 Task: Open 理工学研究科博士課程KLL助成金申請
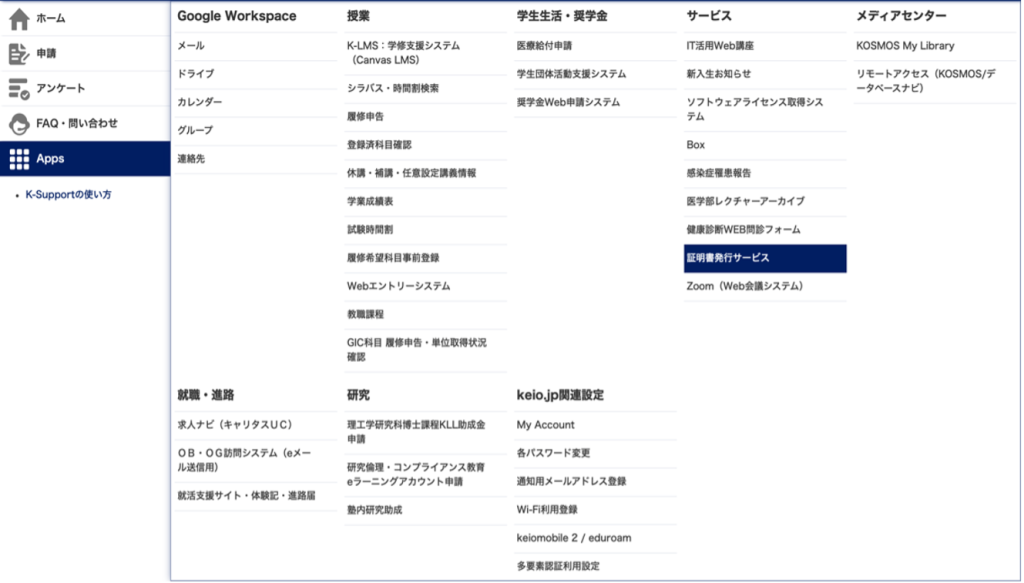point(416,432)
